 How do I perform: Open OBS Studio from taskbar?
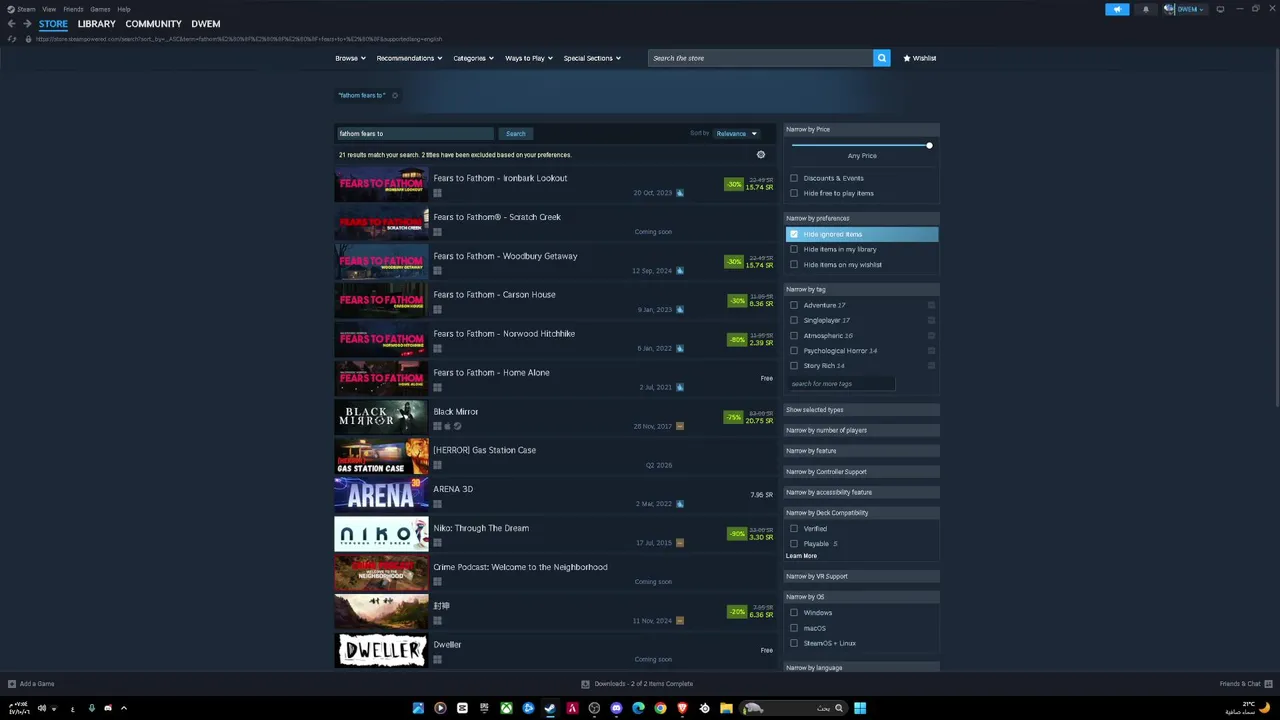[x=594, y=708]
